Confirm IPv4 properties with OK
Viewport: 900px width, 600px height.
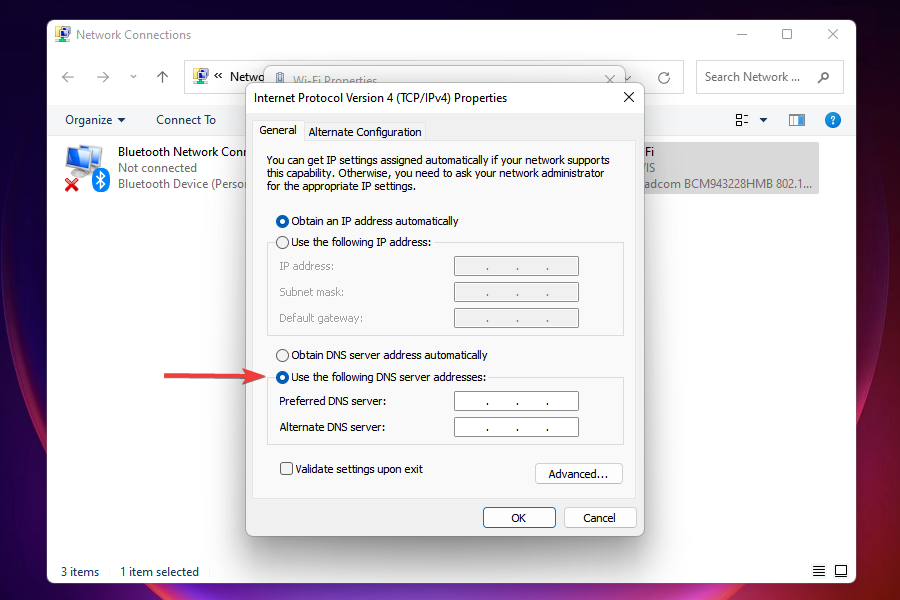point(519,517)
